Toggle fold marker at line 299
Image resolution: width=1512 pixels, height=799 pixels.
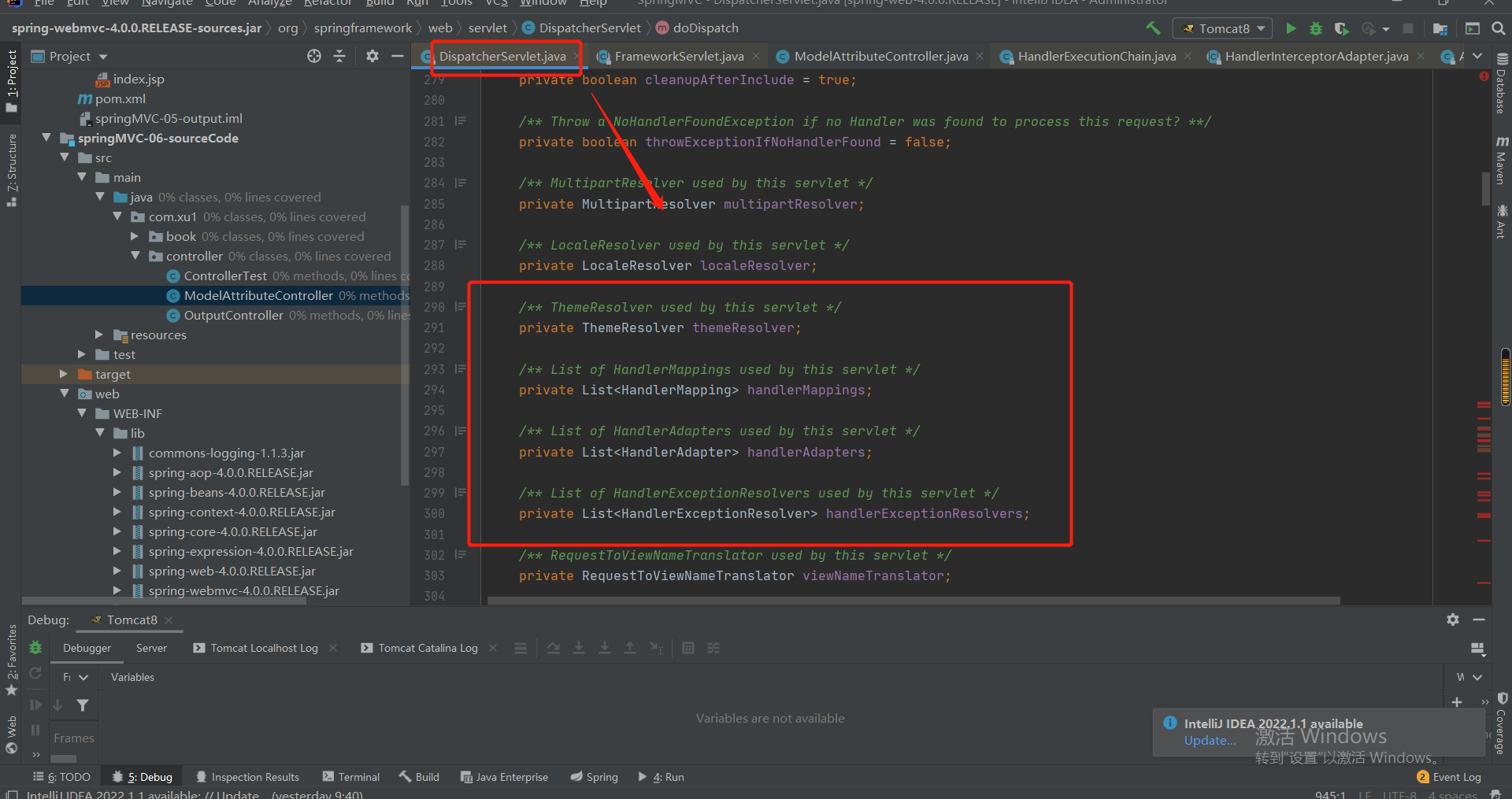pos(461,493)
